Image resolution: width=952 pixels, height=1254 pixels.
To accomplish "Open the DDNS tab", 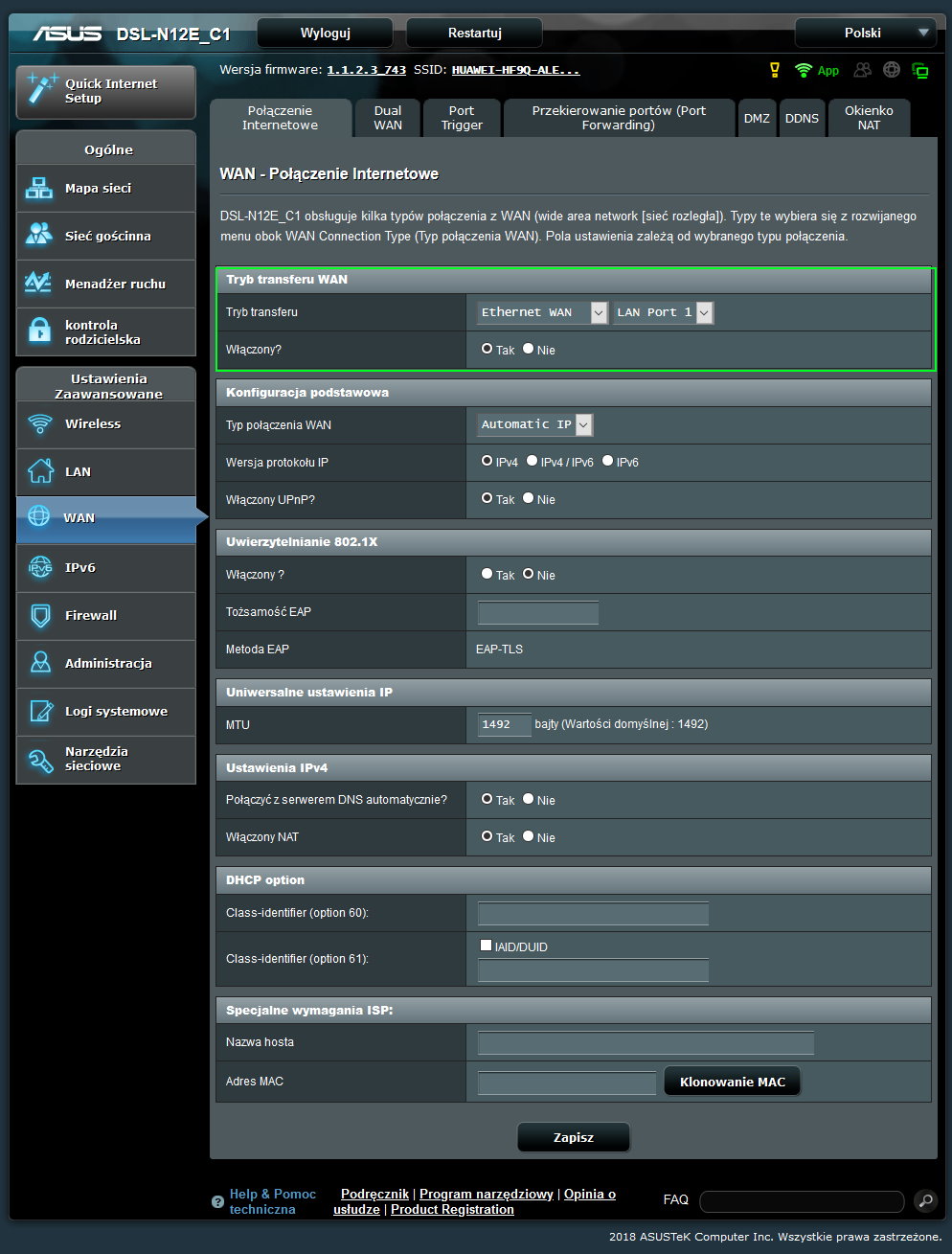I will pyautogui.click(x=802, y=118).
